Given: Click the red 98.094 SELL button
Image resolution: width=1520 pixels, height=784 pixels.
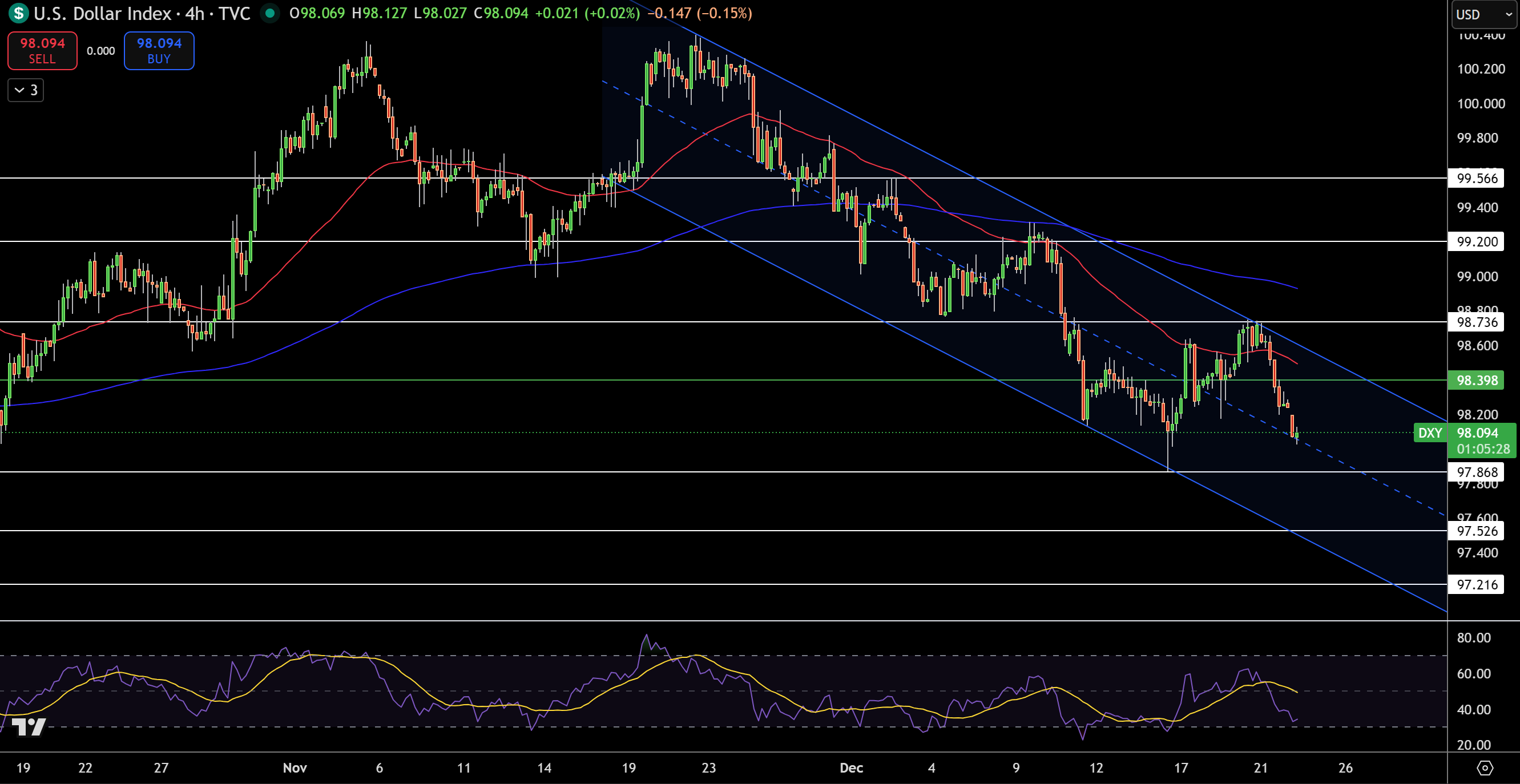Looking at the screenshot, I should pyautogui.click(x=42, y=51).
